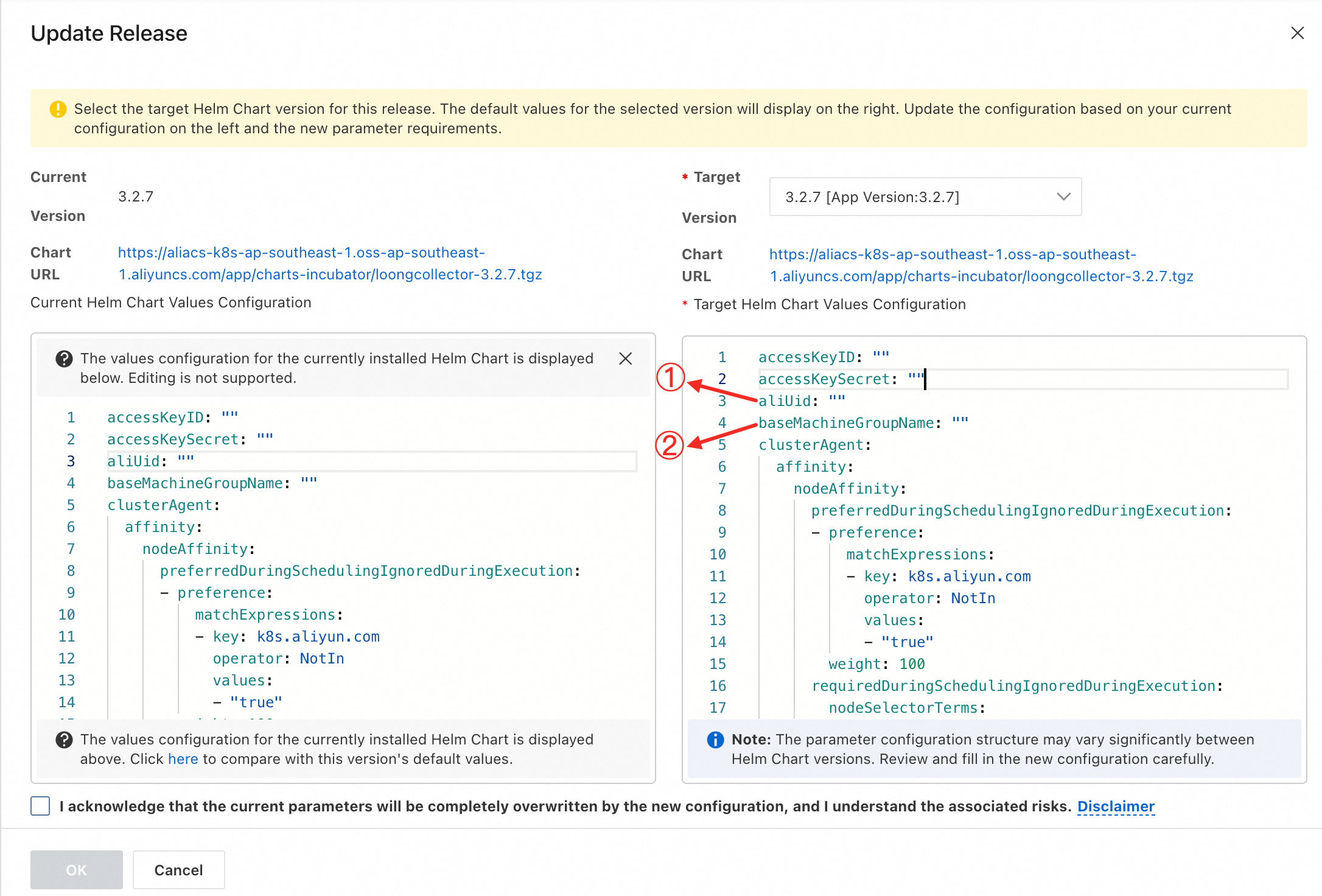Click the aliUid line in current config

(x=135, y=461)
